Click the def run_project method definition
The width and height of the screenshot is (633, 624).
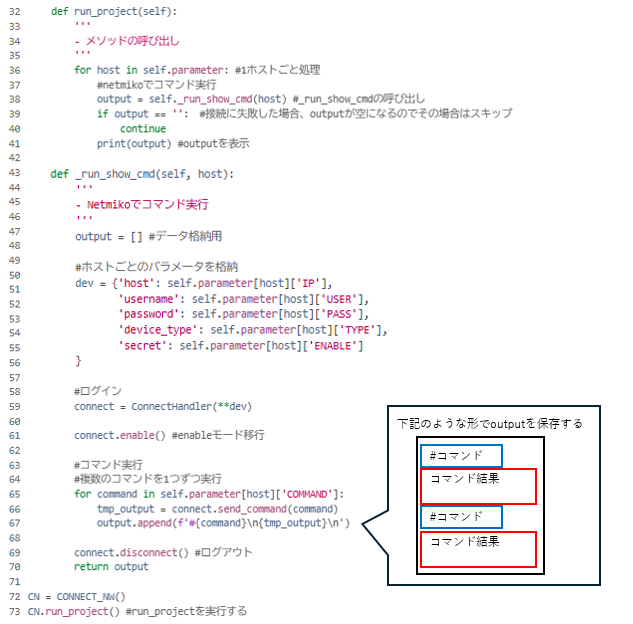tap(113, 11)
